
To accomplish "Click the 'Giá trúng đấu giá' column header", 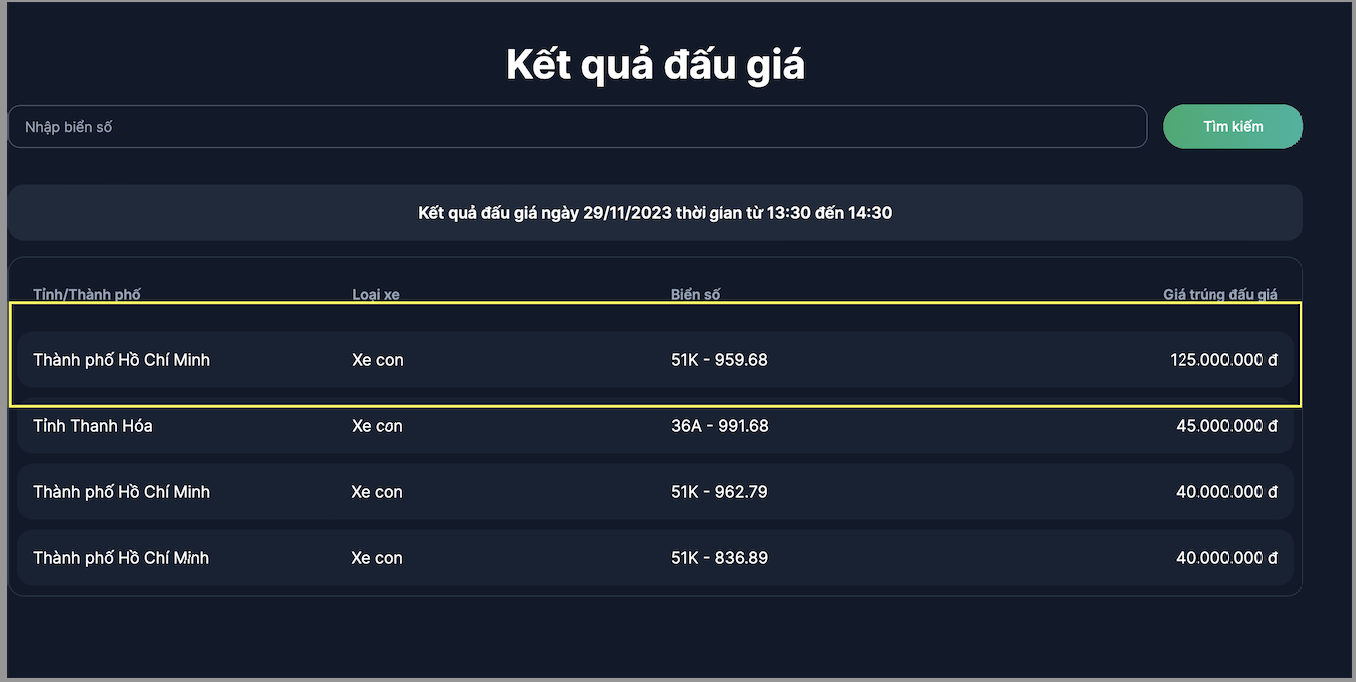I will (x=1220, y=294).
